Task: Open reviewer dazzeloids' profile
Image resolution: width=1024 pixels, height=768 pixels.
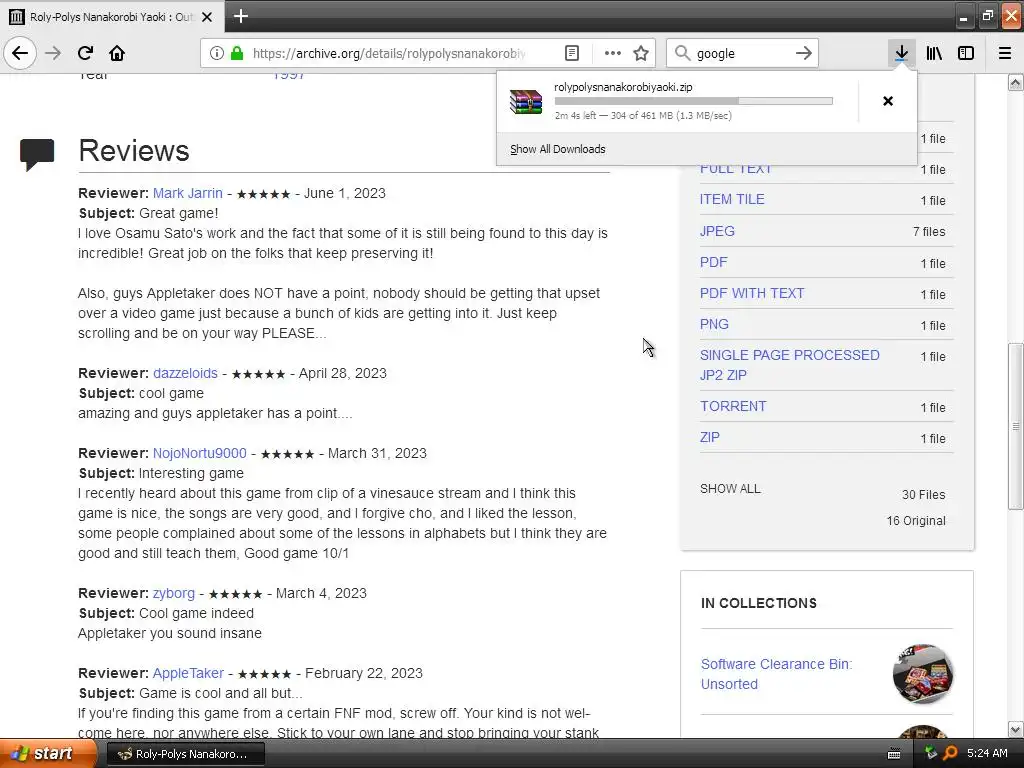Action: pyautogui.click(x=185, y=373)
